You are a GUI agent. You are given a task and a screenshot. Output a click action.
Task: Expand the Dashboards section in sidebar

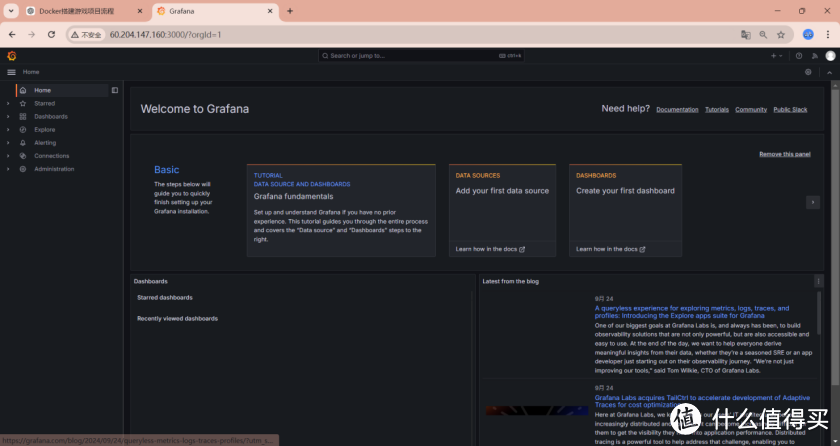click(x=8, y=116)
